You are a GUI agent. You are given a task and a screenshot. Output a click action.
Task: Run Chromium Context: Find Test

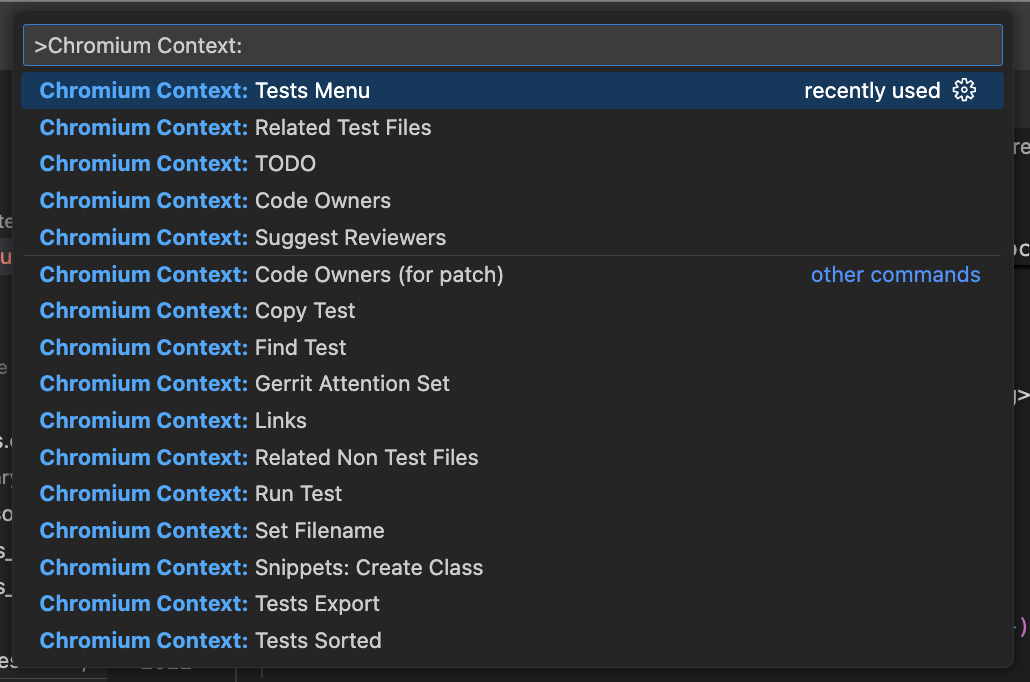(x=512, y=348)
